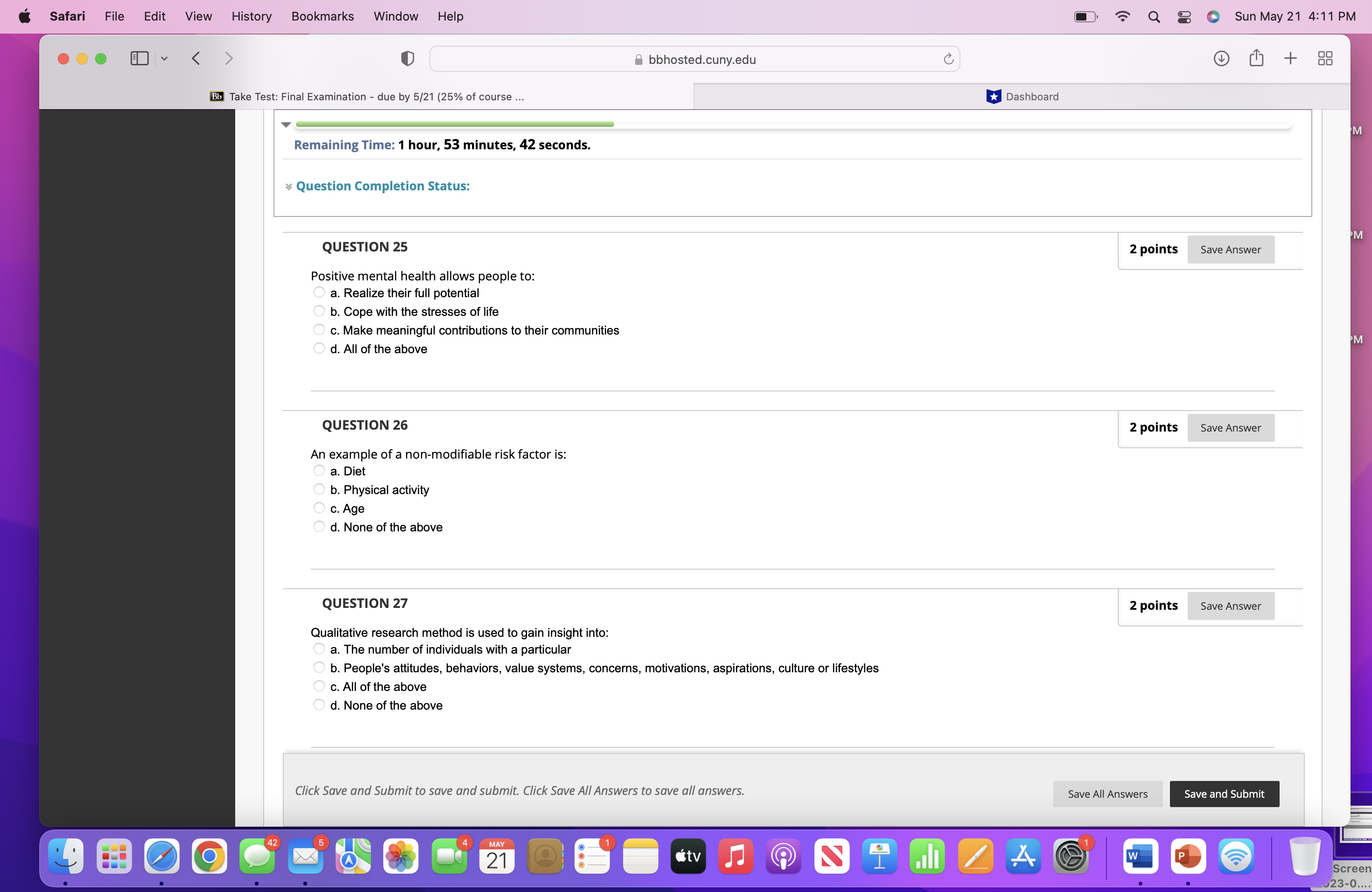Open Apple Music from the Dock
1372x892 pixels.
735,857
